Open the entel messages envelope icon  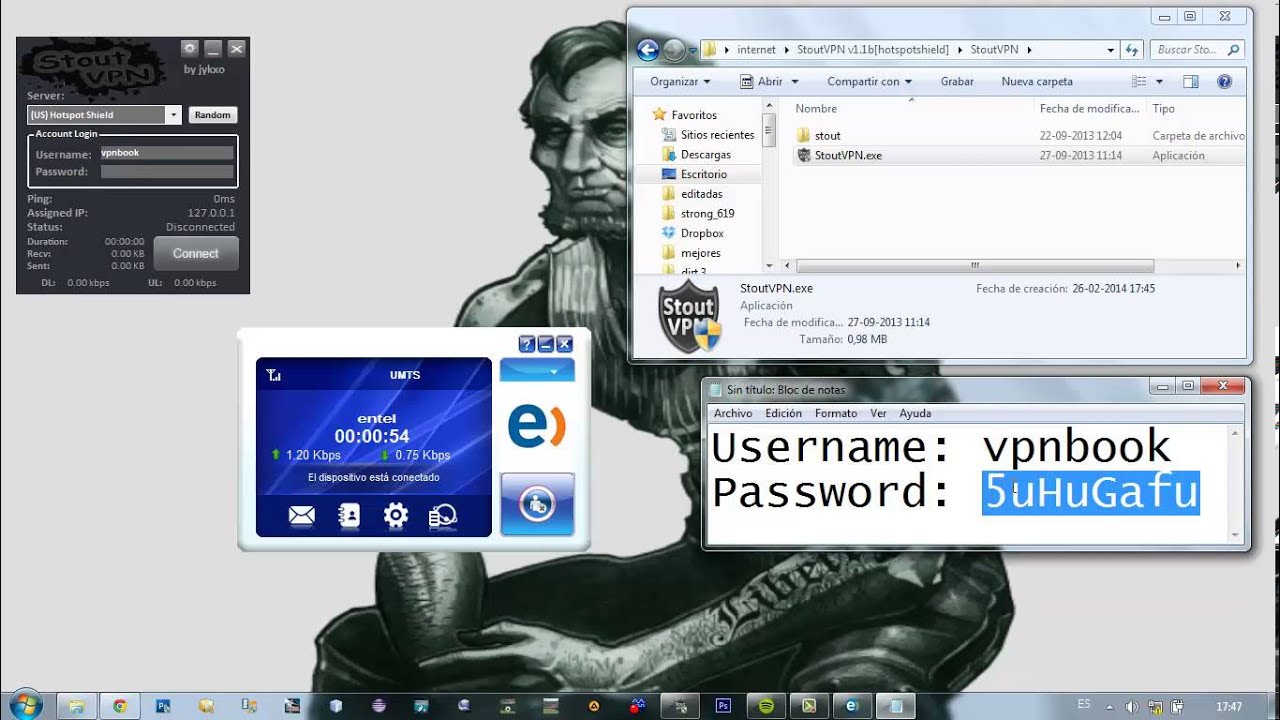click(x=301, y=515)
